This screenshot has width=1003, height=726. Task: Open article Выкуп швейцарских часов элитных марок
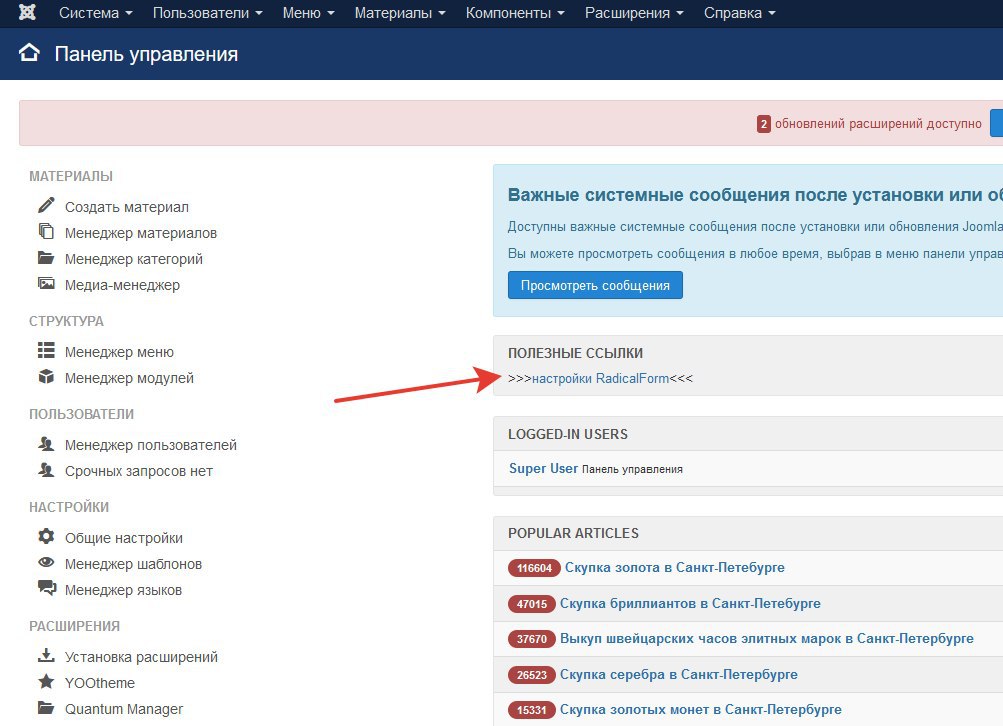pos(766,638)
